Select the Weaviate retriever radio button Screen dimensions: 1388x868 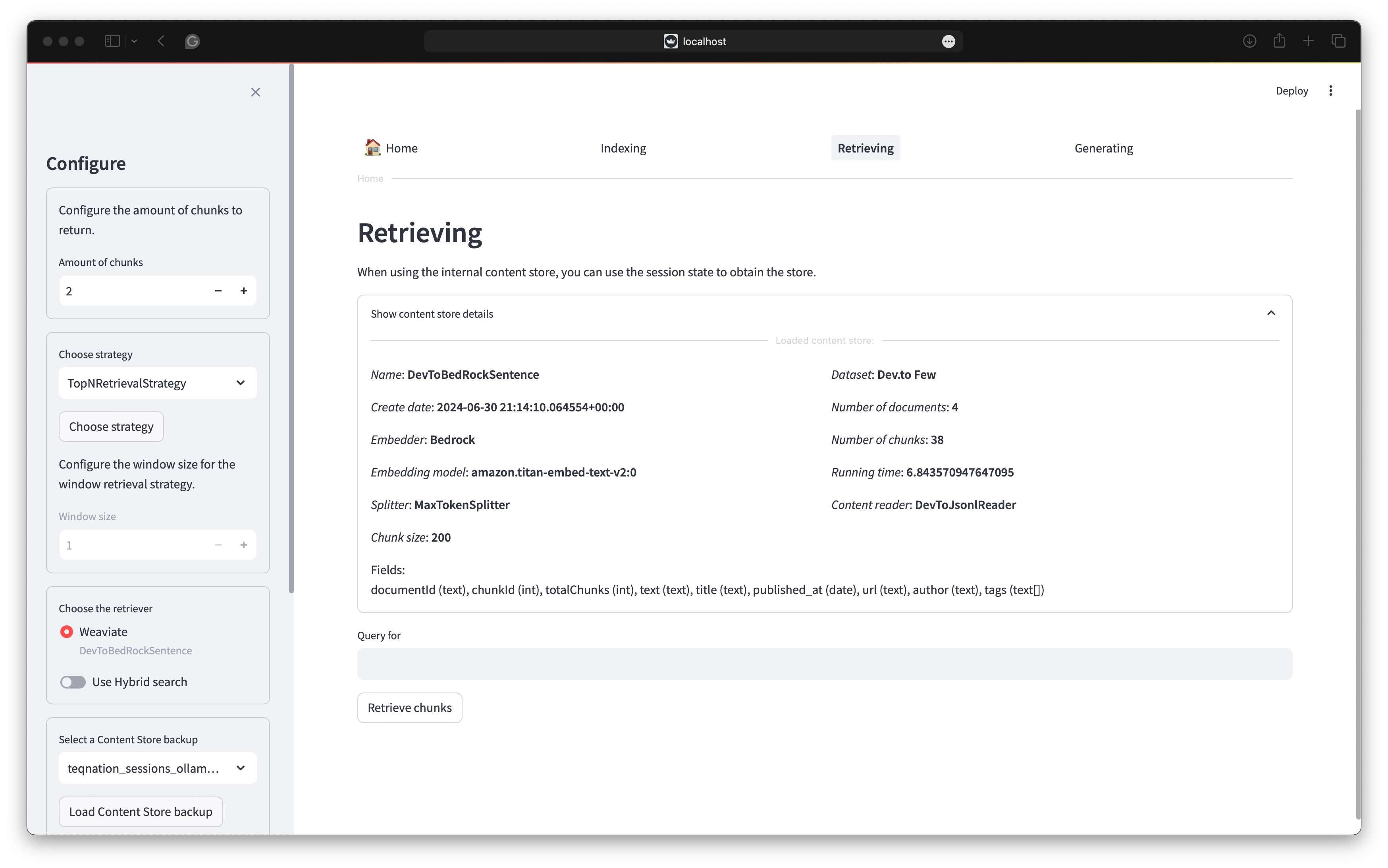tap(67, 631)
